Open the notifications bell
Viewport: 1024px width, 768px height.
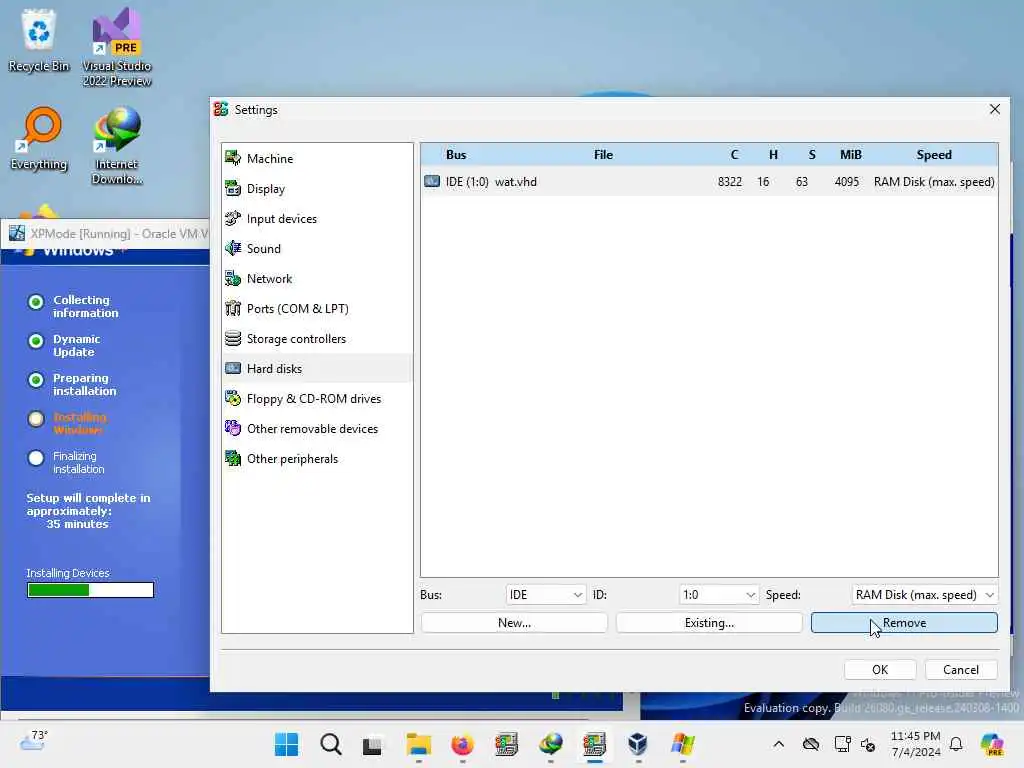click(x=956, y=744)
